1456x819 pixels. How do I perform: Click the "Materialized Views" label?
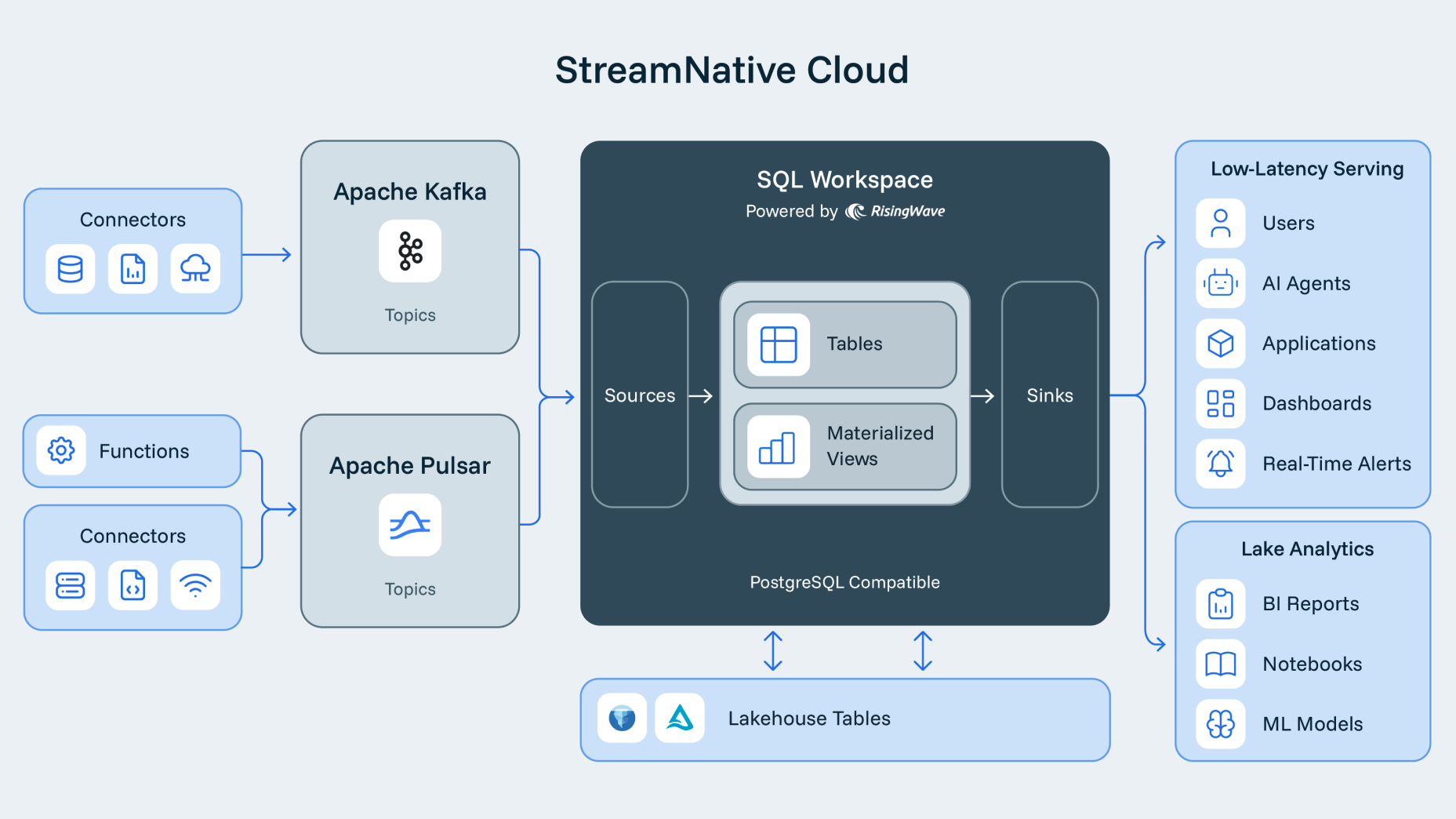pyautogui.click(x=880, y=446)
